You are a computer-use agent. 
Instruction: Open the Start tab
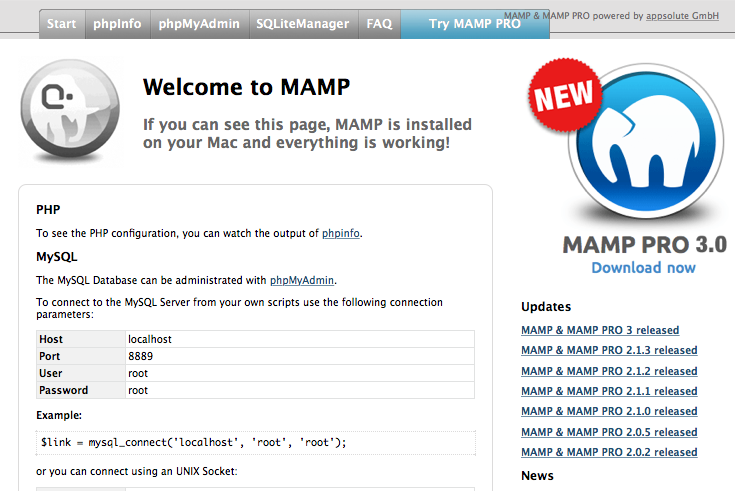tap(61, 24)
